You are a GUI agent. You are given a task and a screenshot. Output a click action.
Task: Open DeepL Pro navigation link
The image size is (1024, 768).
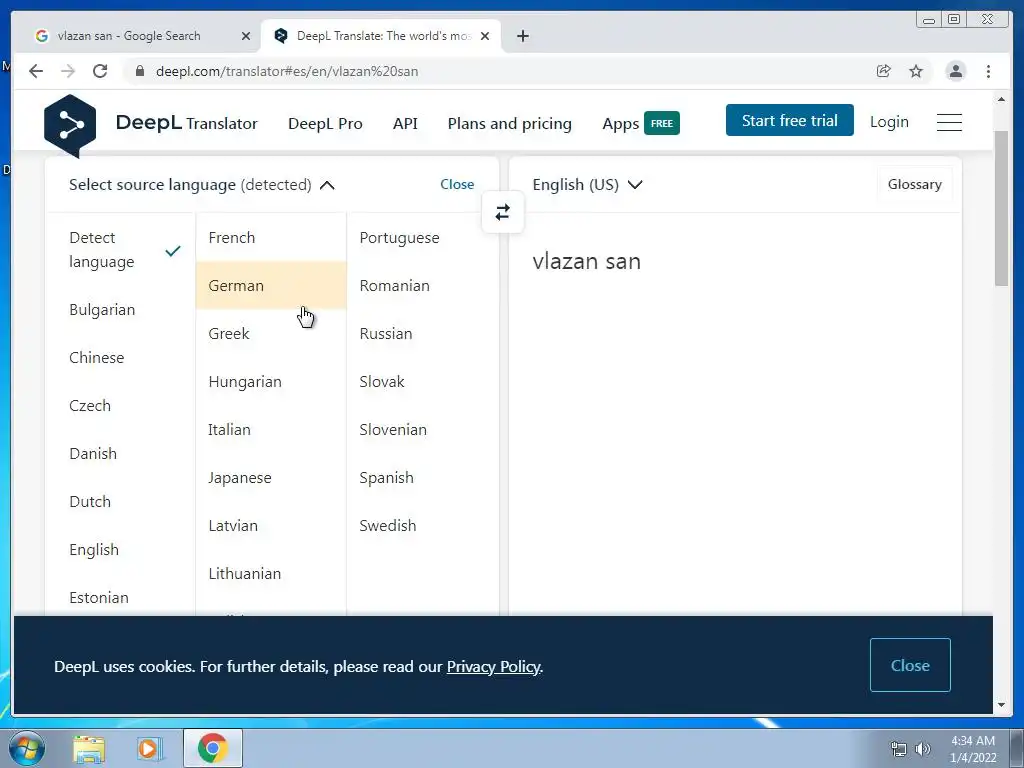(325, 123)
